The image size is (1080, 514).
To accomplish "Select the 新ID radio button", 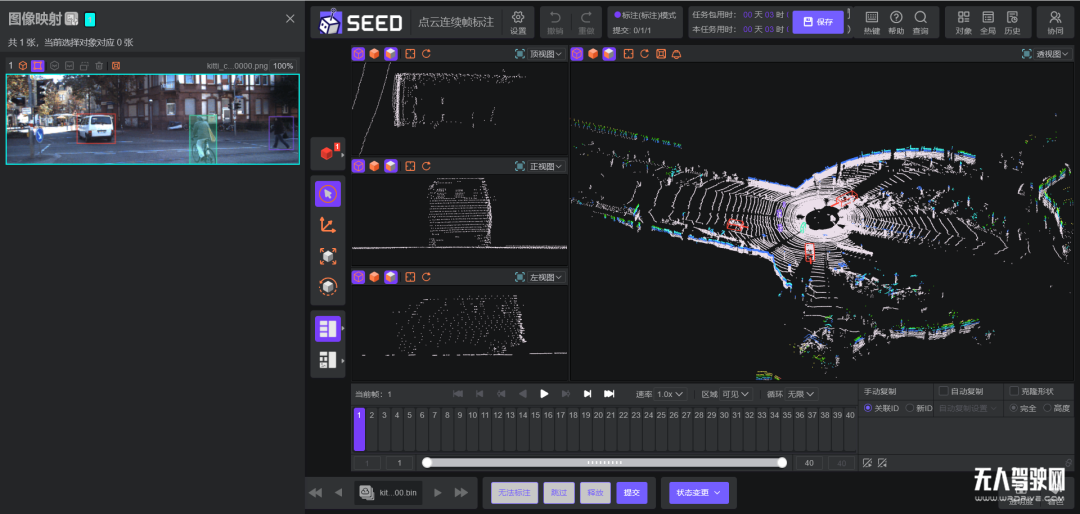I will pos(910,408).
